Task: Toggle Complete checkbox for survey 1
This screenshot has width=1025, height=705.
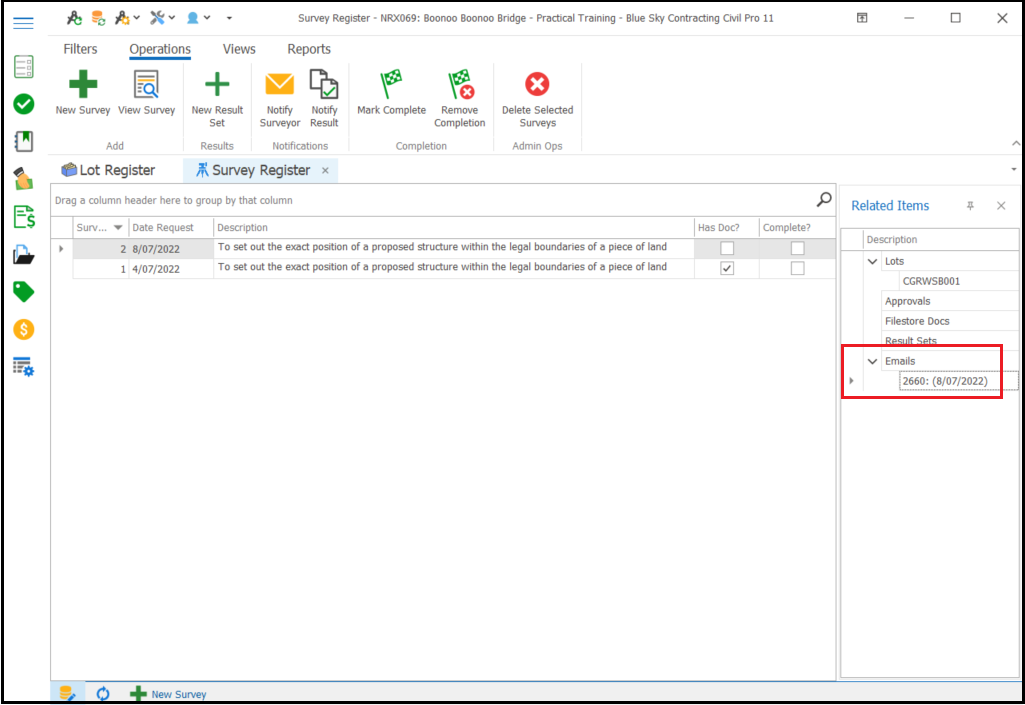Action: pos(797,269)
